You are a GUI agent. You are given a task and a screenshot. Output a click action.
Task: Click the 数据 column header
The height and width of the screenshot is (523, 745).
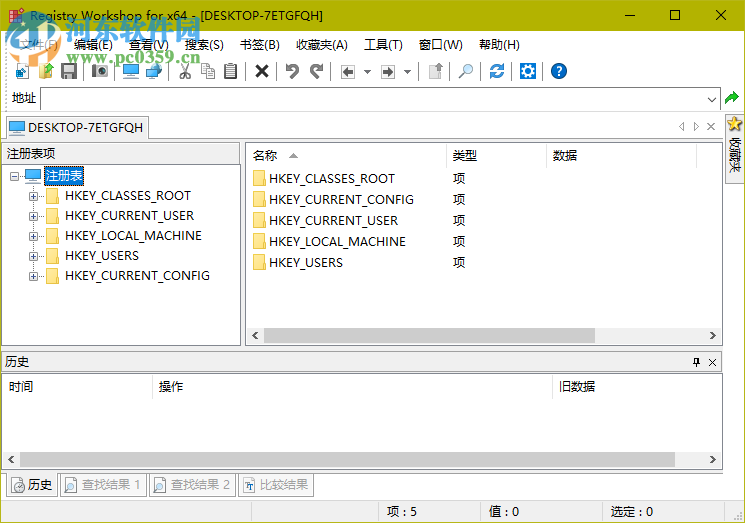(x=621, y=156)
